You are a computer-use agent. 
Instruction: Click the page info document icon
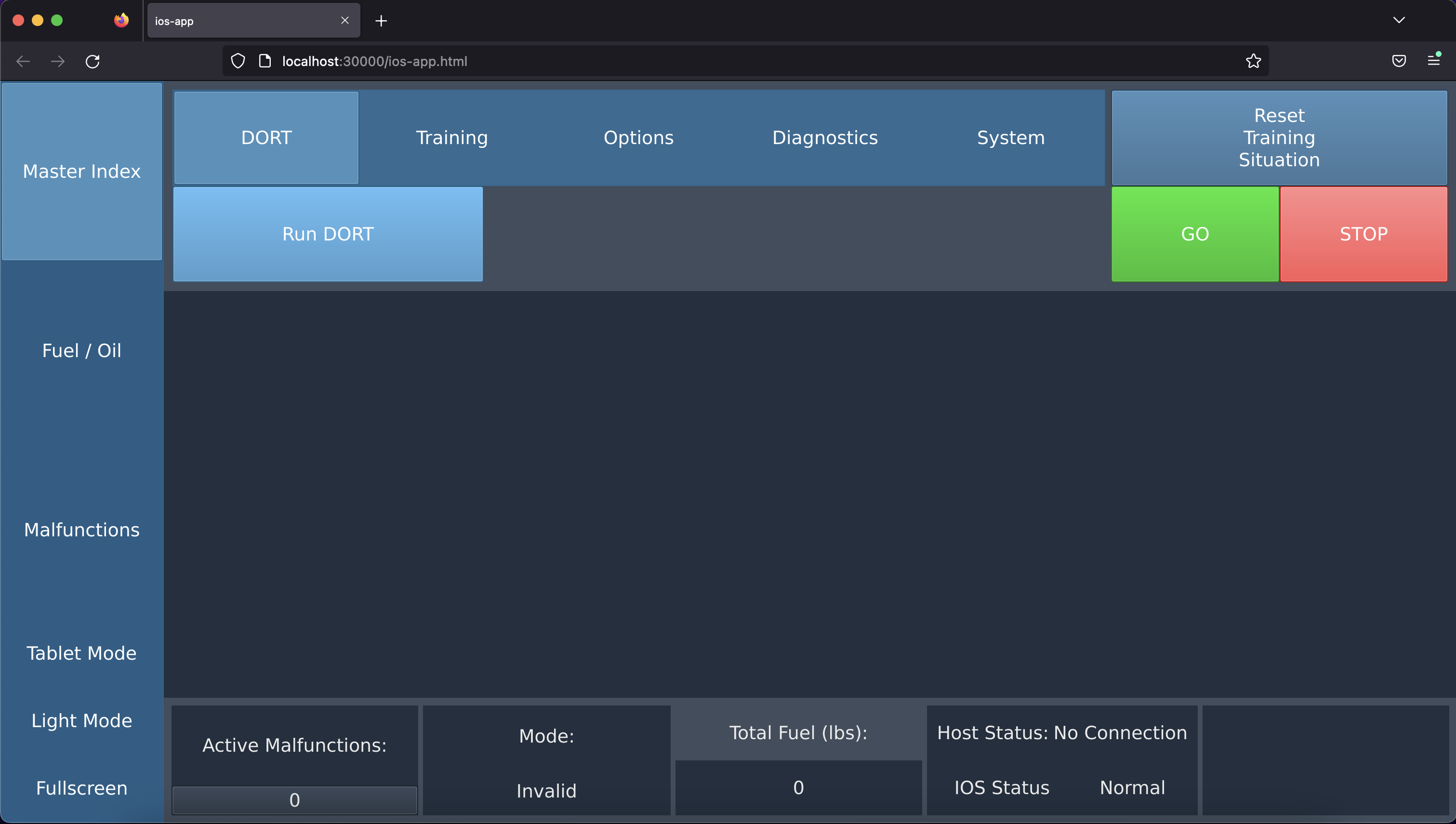[x=265, y=61]
